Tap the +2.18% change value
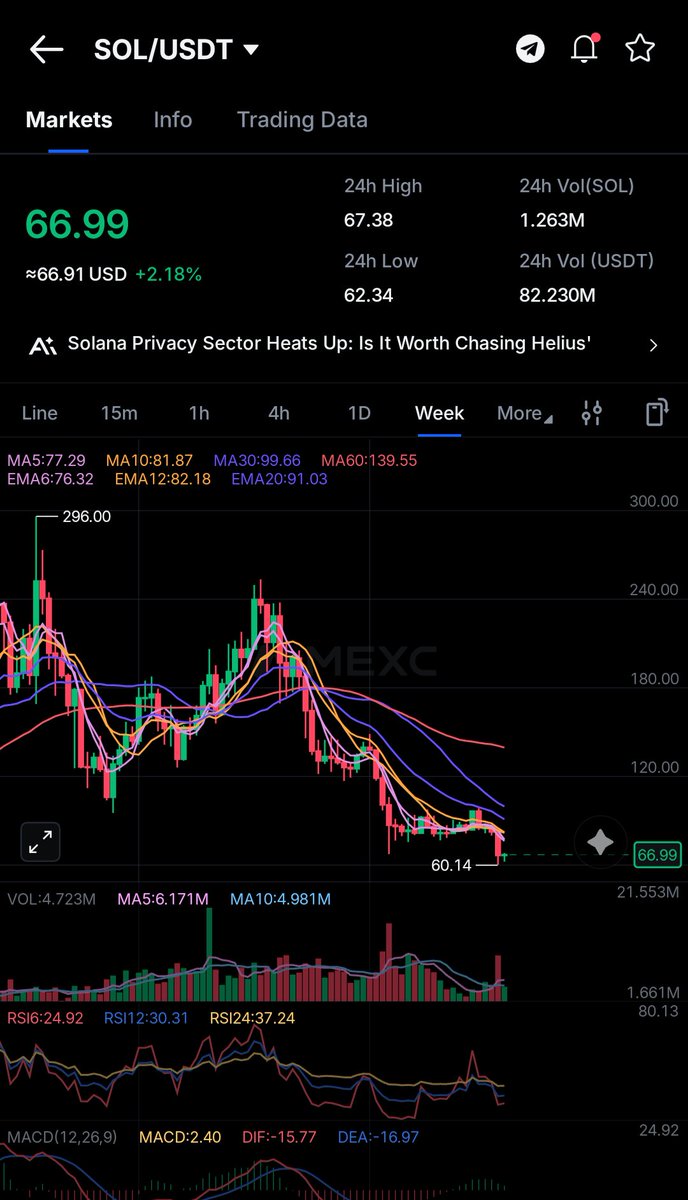The image size is (688, 1200). click(168, 274)
